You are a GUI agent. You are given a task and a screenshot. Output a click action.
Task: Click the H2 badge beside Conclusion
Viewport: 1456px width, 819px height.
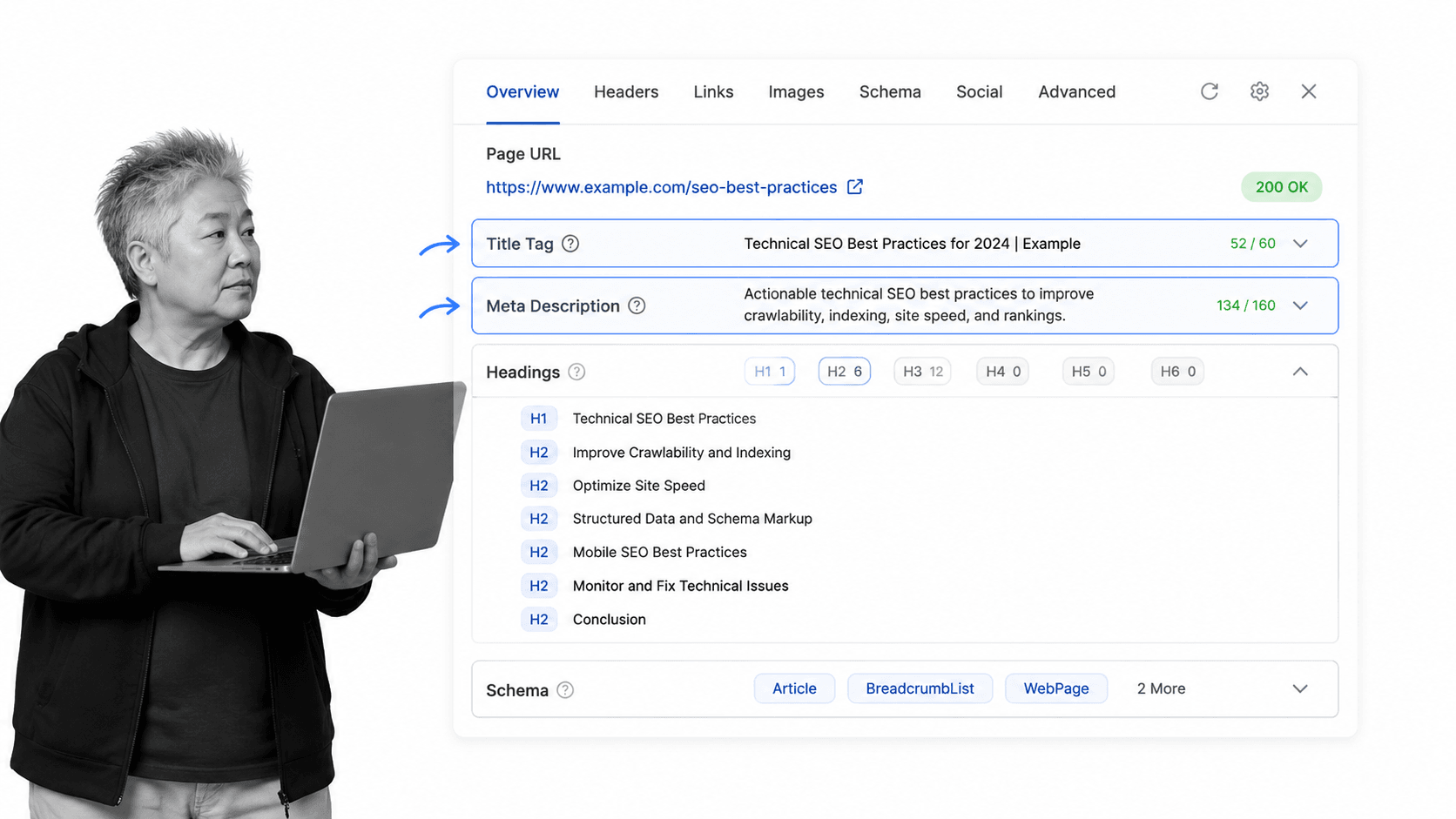point(539,620)
